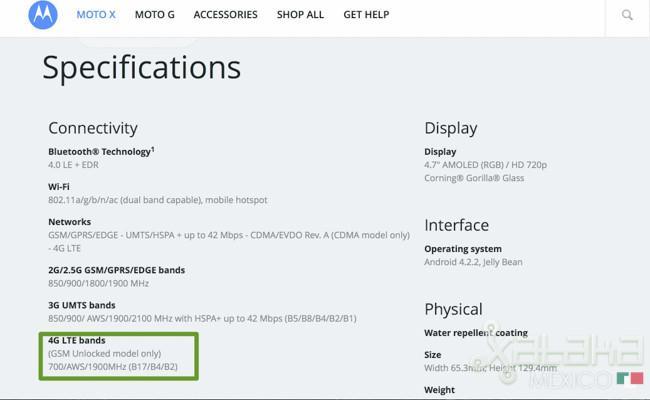Click the Specifications page heading

[141, 68]
